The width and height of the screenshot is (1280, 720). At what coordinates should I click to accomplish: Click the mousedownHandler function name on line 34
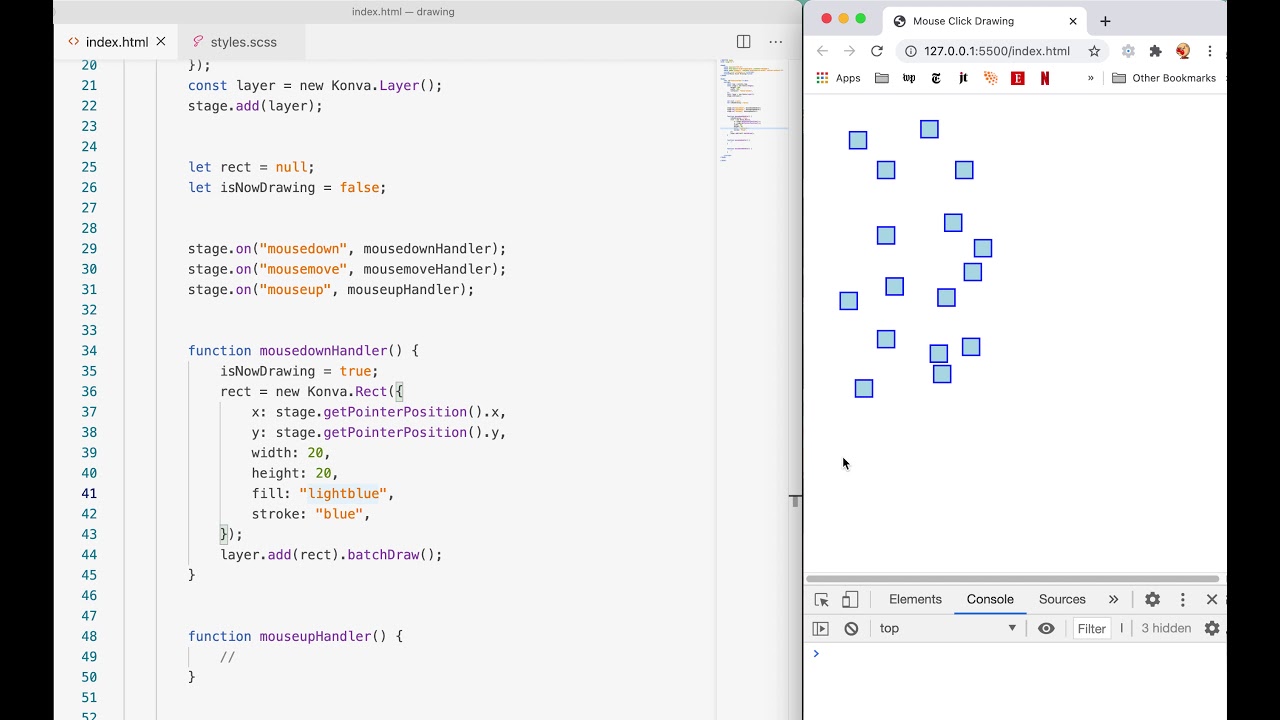[323, 351]
